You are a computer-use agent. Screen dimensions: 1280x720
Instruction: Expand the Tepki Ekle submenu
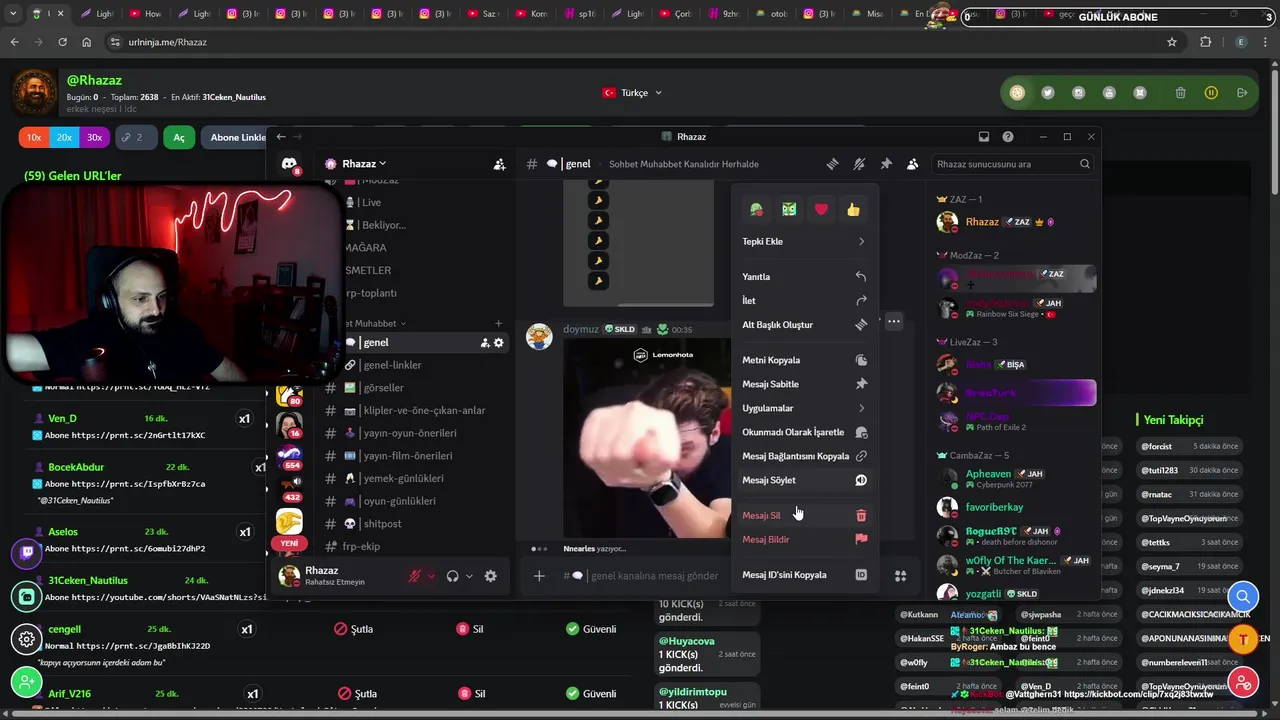[x=804, y=241]
